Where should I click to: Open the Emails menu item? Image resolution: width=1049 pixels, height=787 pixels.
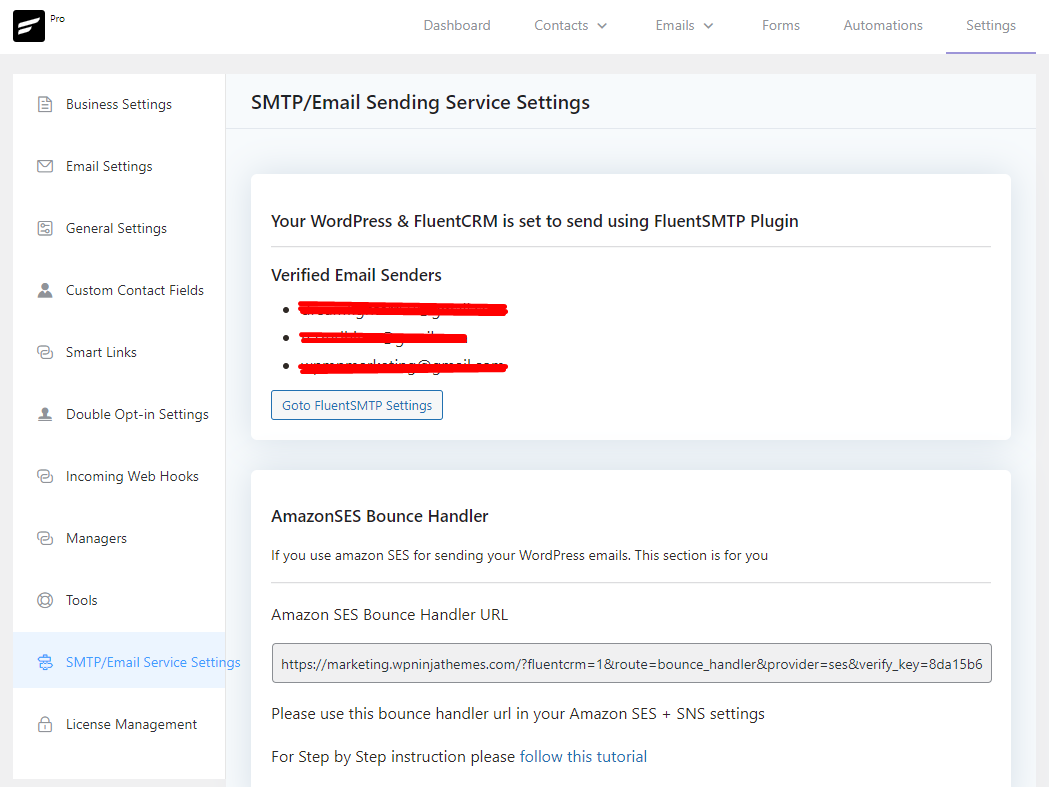674,25
